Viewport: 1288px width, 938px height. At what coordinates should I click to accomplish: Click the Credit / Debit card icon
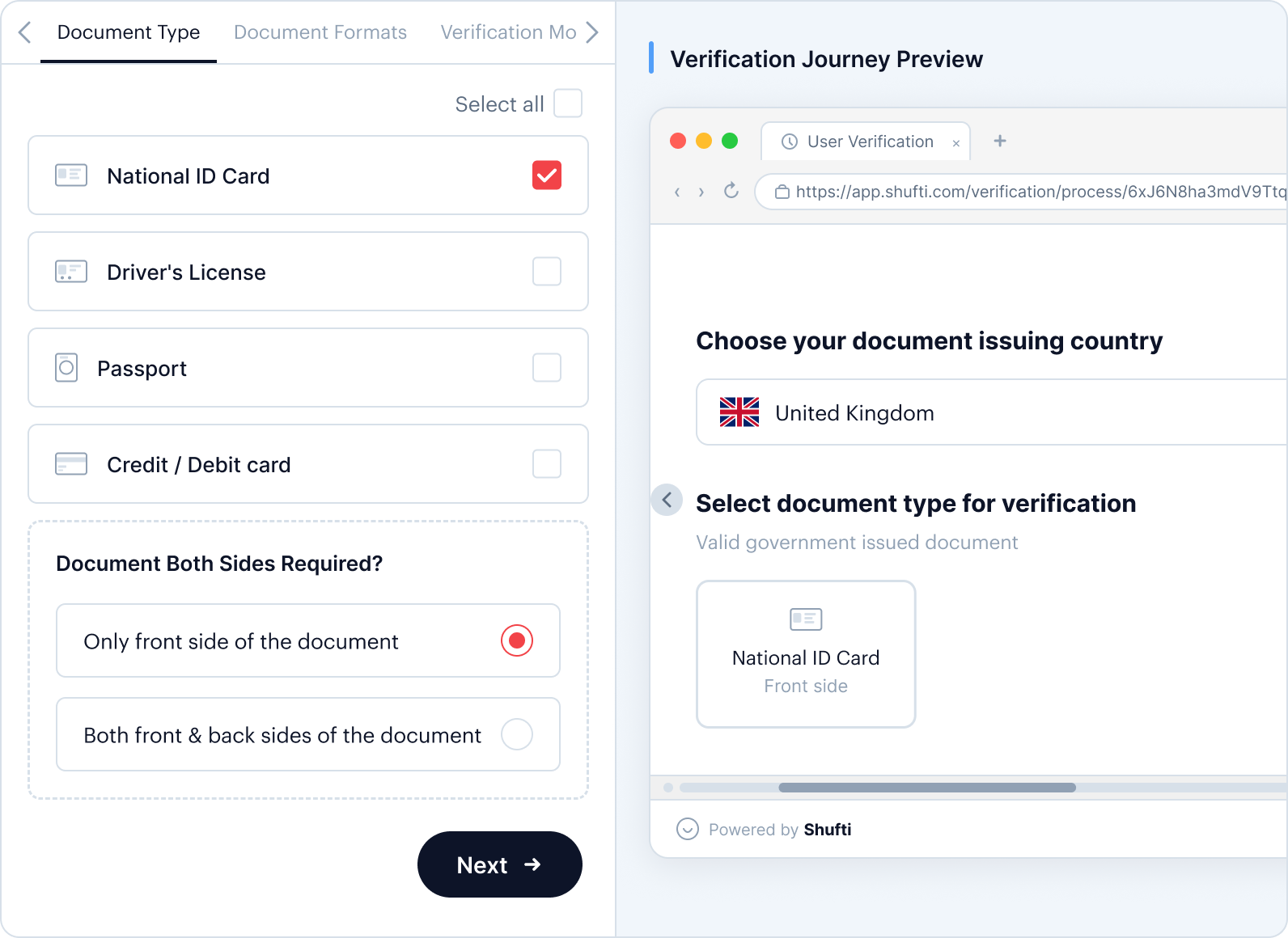(x=71, y=464)
